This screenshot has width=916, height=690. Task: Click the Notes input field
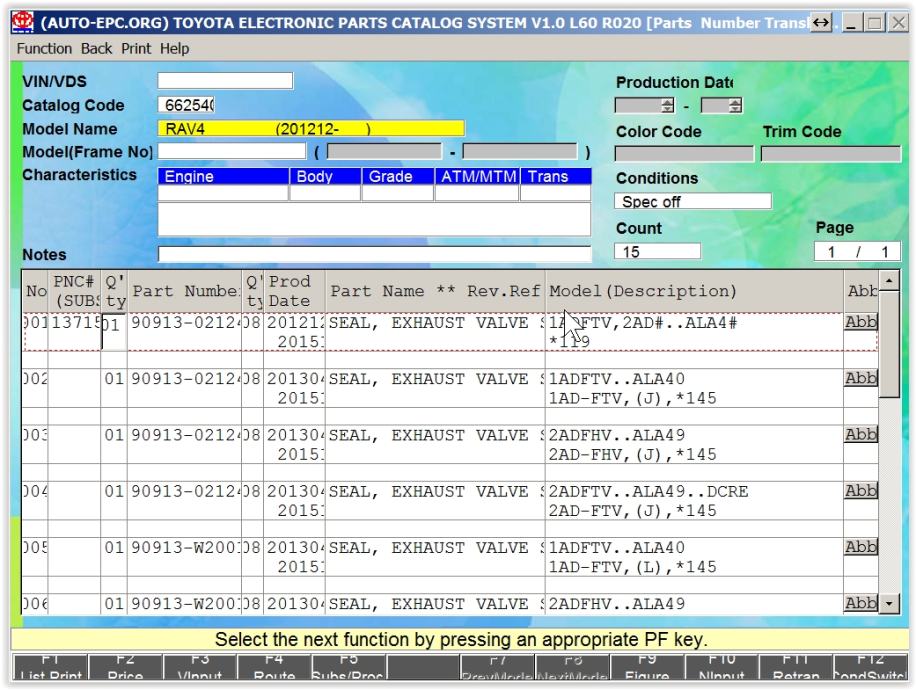[374, 254]
